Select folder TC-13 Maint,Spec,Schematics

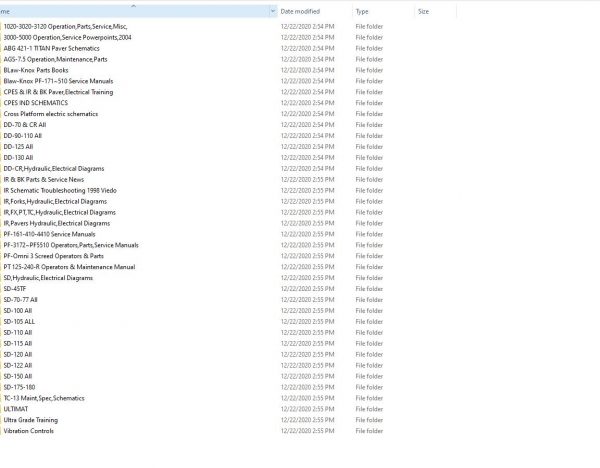coord(44,398)
